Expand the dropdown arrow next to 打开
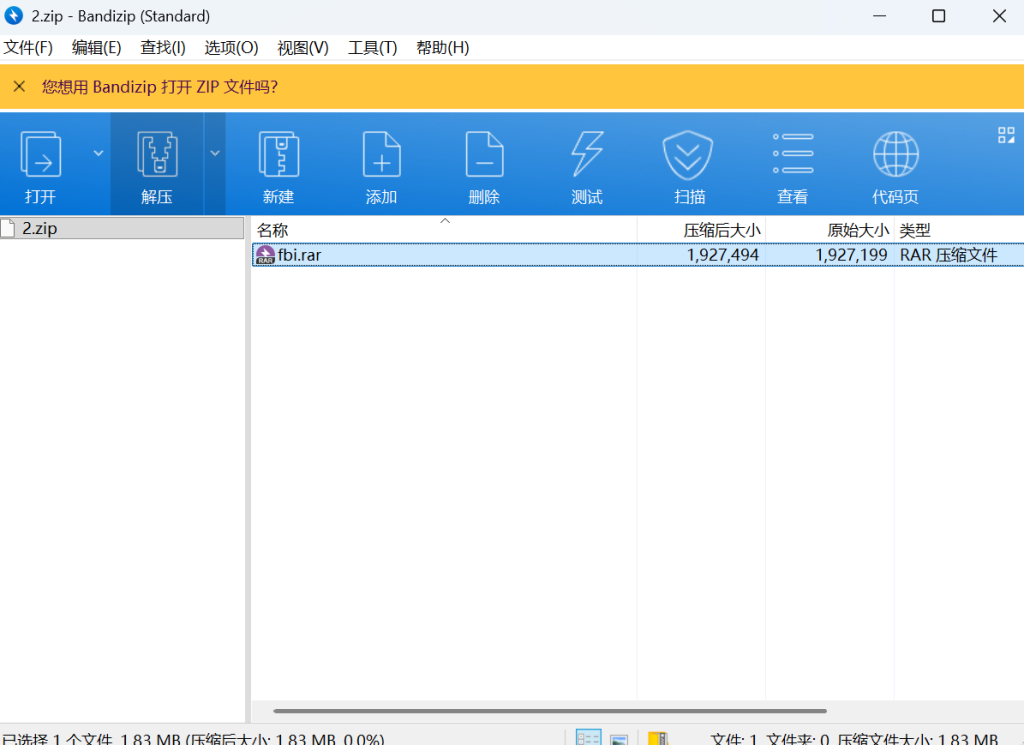The height and width of the screenshot is (745, 1024). (98, 153)
